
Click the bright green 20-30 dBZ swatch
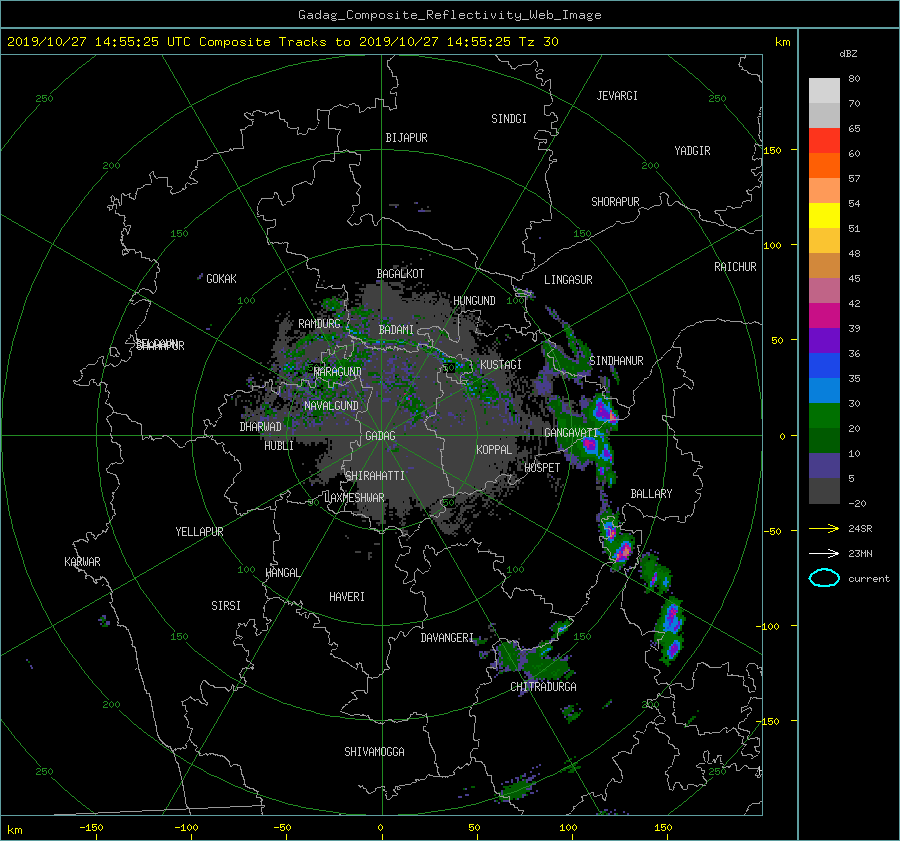click(x=824, y=416)
